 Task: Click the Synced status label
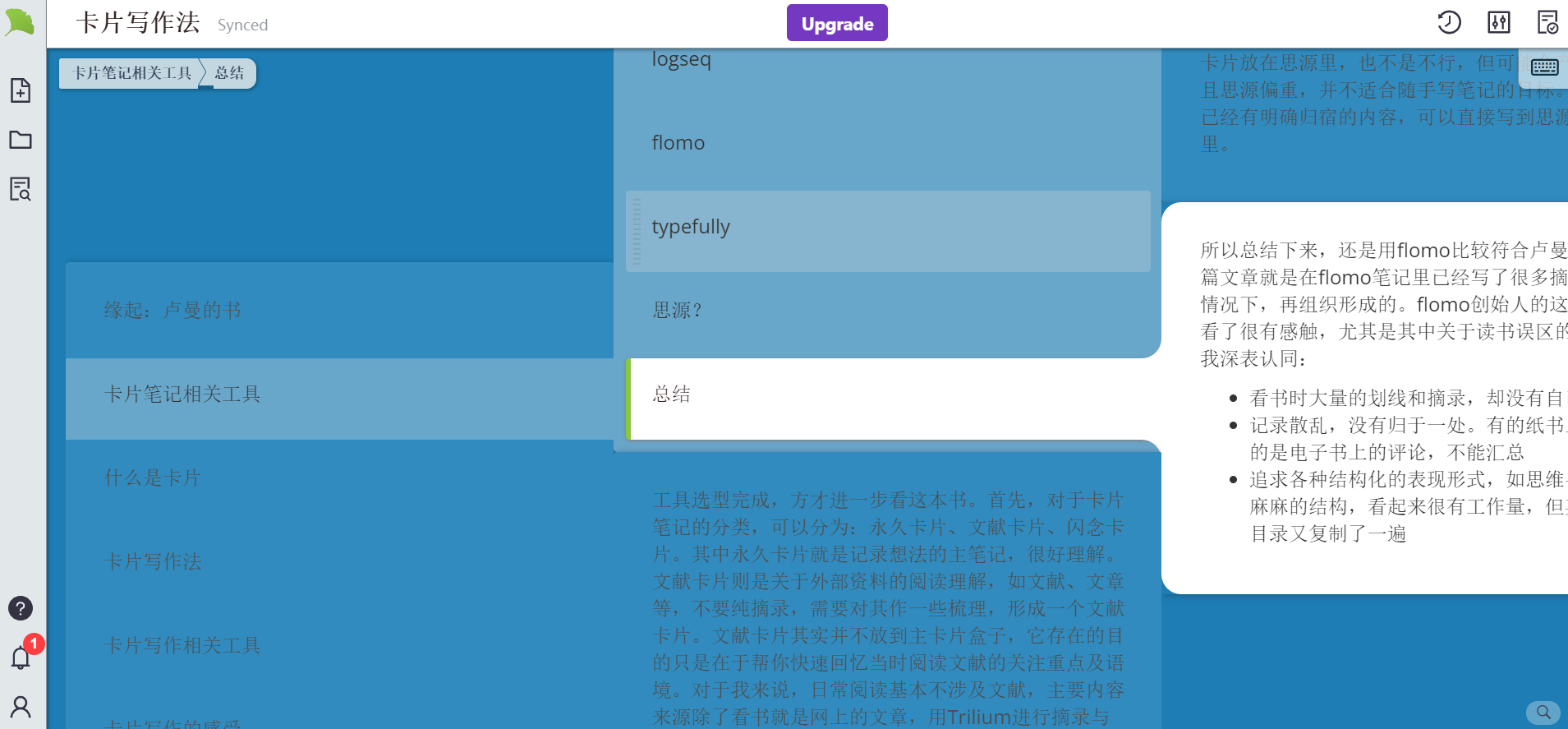point(242,25)
